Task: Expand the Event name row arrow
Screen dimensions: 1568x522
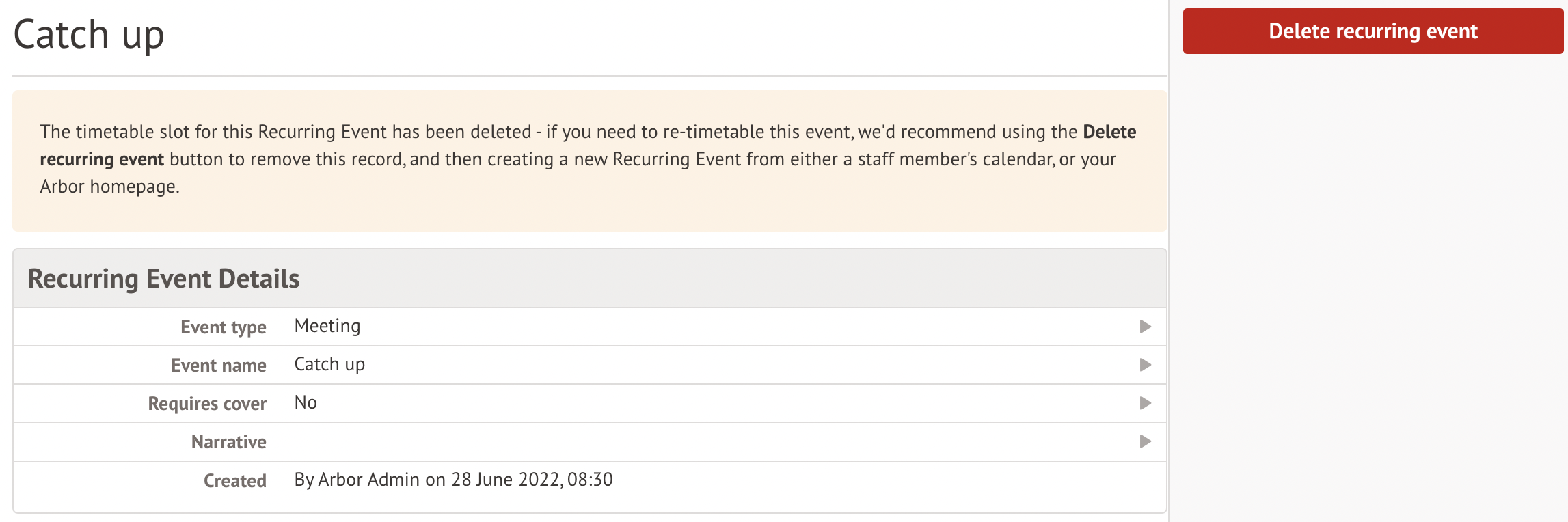Action: click(x=1146, y=365)
